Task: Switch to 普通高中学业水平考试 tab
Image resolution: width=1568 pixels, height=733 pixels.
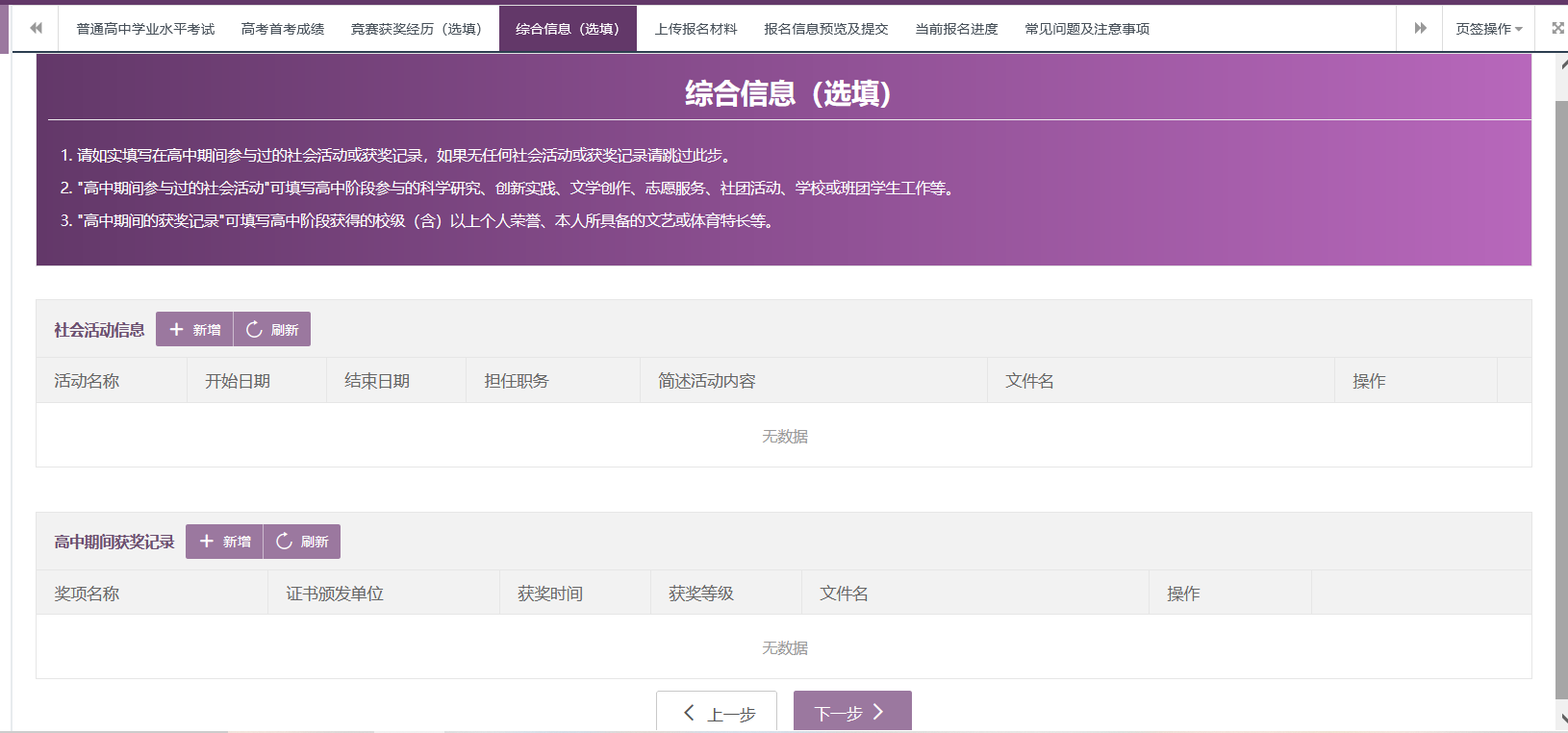Action: (x=145, y=29)
